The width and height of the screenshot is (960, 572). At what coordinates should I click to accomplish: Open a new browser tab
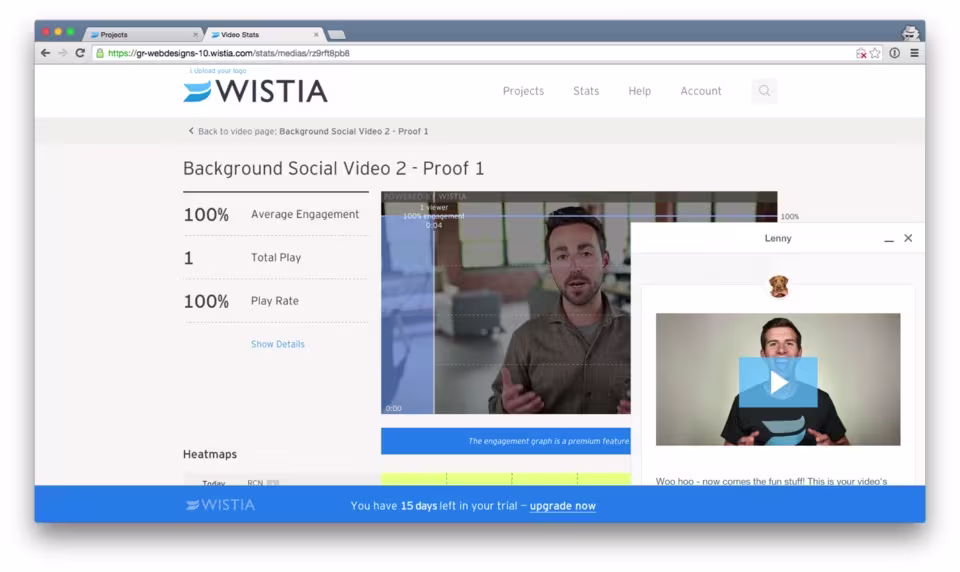(336, 35)
